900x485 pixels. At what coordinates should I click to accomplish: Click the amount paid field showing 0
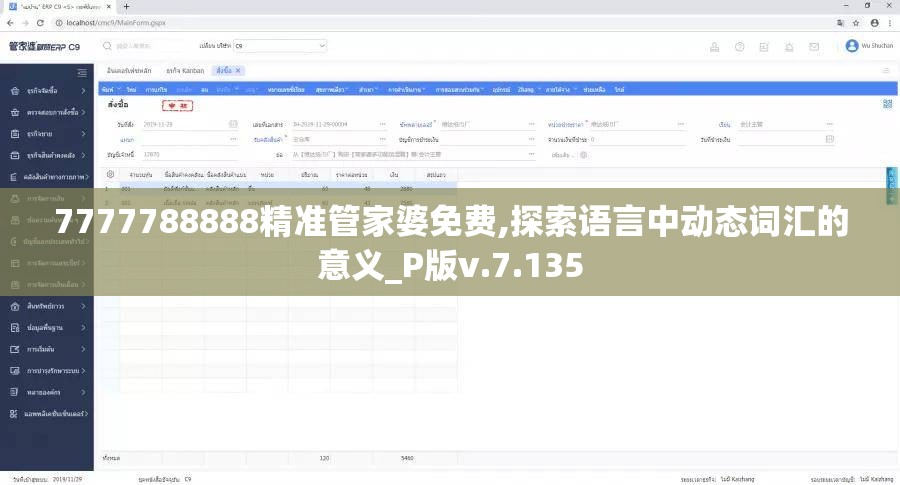pos(637,139)
